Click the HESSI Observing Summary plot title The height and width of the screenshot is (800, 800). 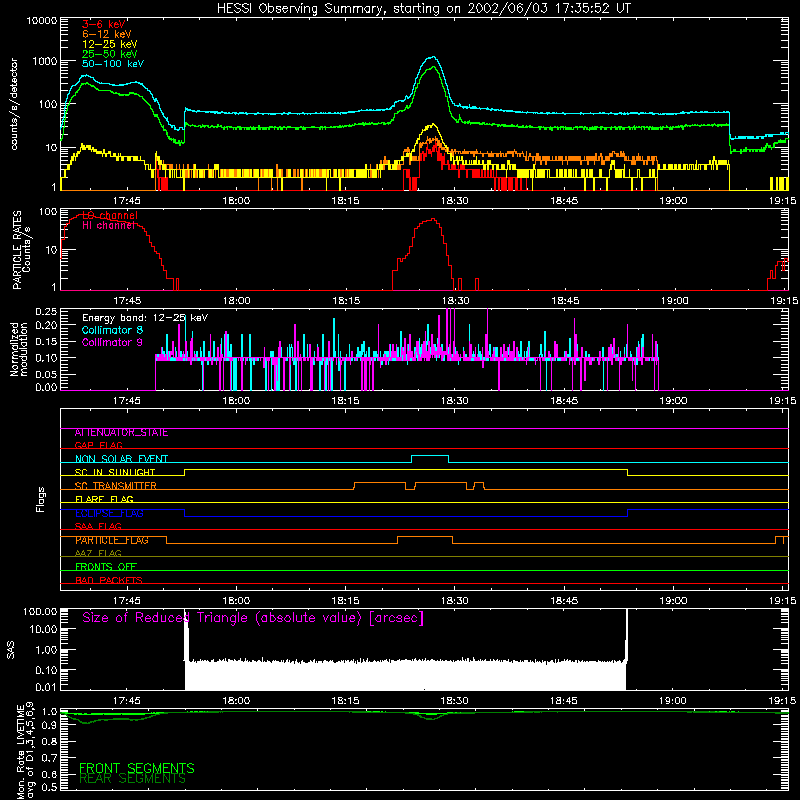tap(424, 9)
